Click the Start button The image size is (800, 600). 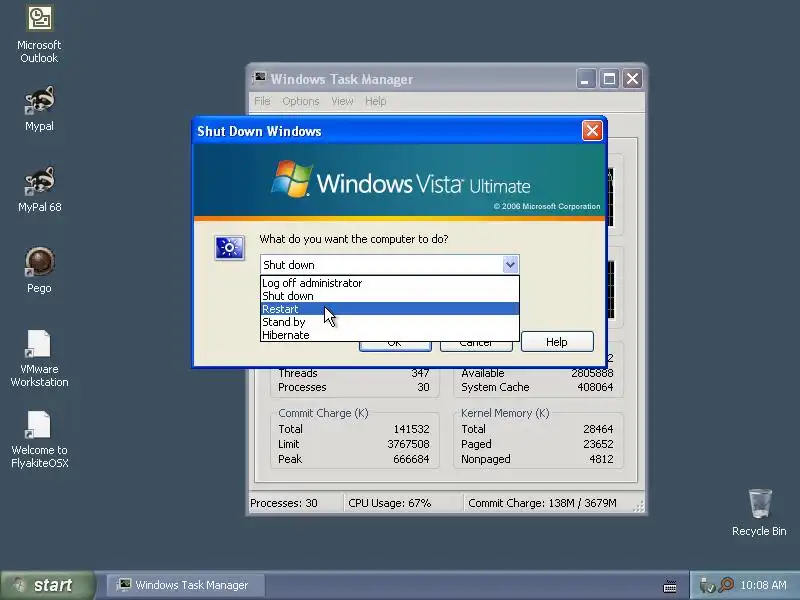(x=48, y=585)
